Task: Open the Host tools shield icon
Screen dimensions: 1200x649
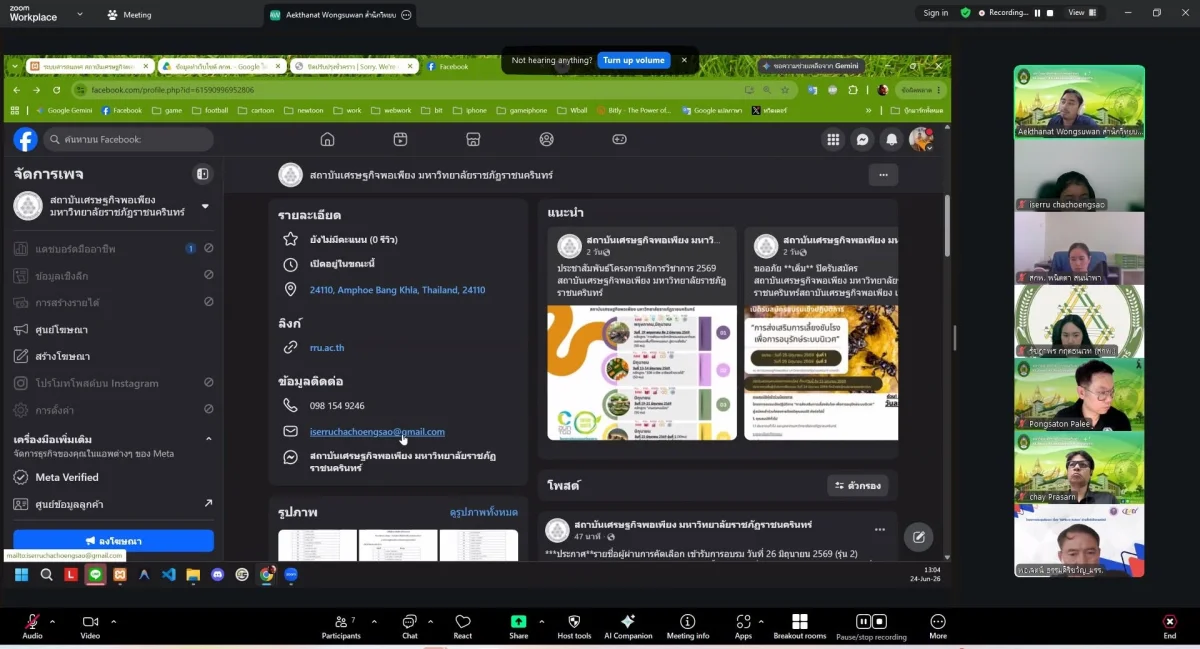Action: tap(574, 626)
